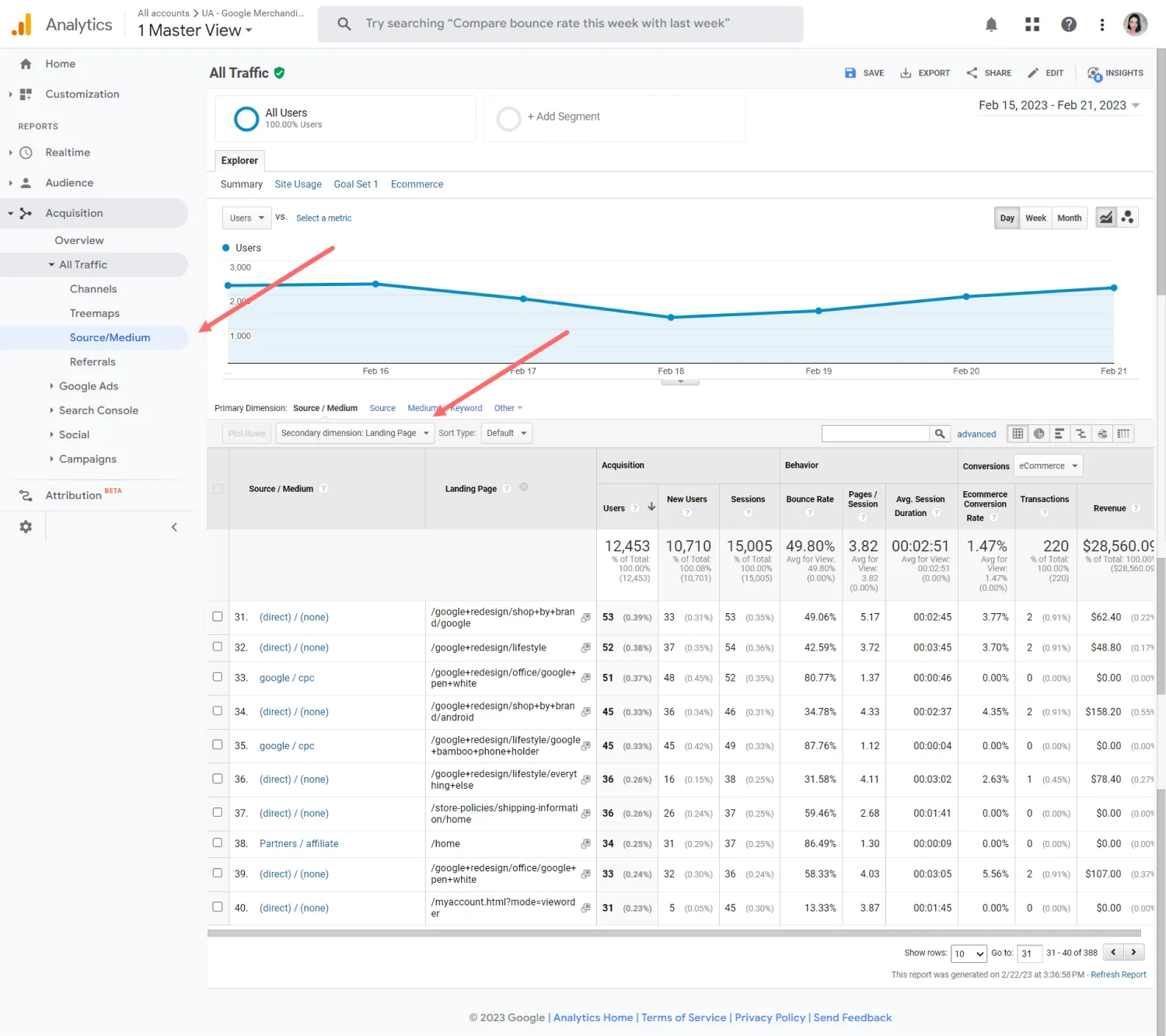Click the help question mark icon
This screenshot has width=1166, height=1036.
(1069, 25)
